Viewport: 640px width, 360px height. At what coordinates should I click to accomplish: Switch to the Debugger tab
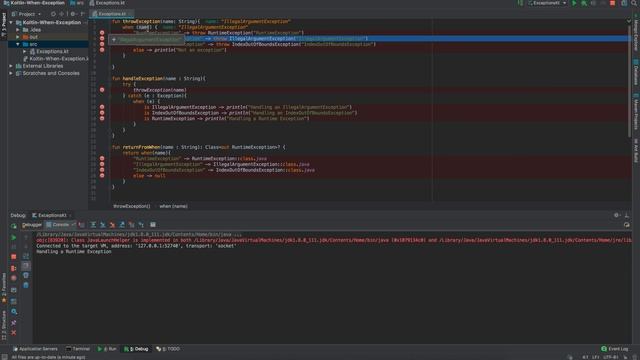pos(31,225)
